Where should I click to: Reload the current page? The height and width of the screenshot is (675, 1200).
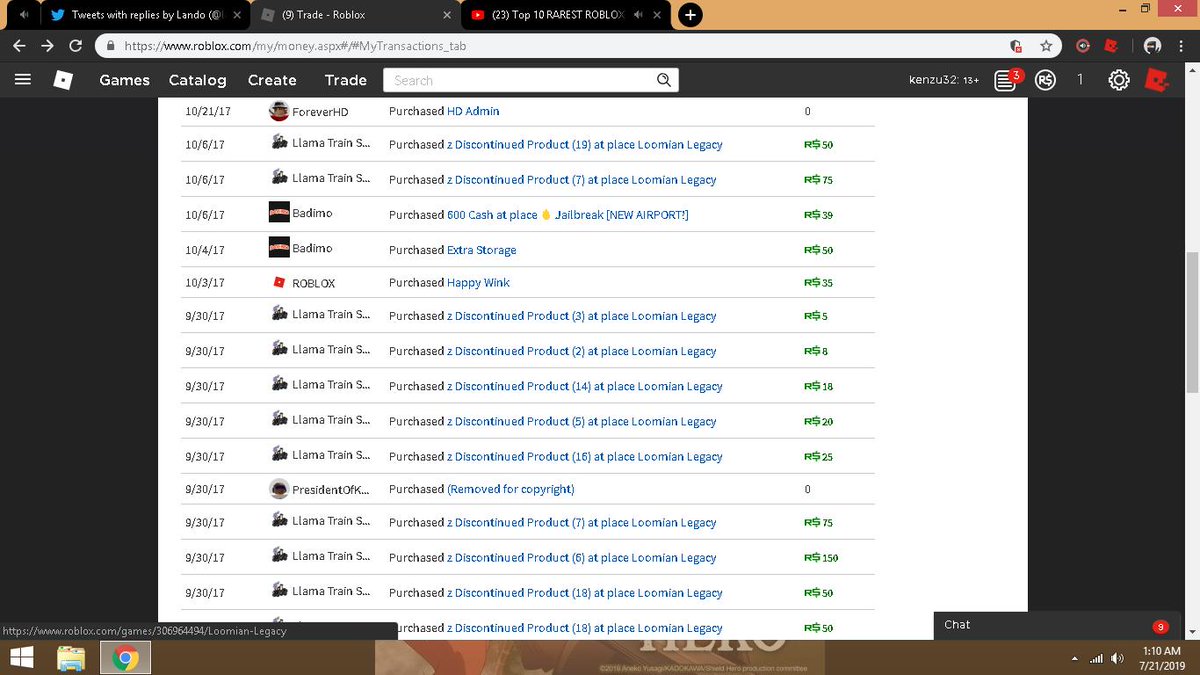[75, 46]
